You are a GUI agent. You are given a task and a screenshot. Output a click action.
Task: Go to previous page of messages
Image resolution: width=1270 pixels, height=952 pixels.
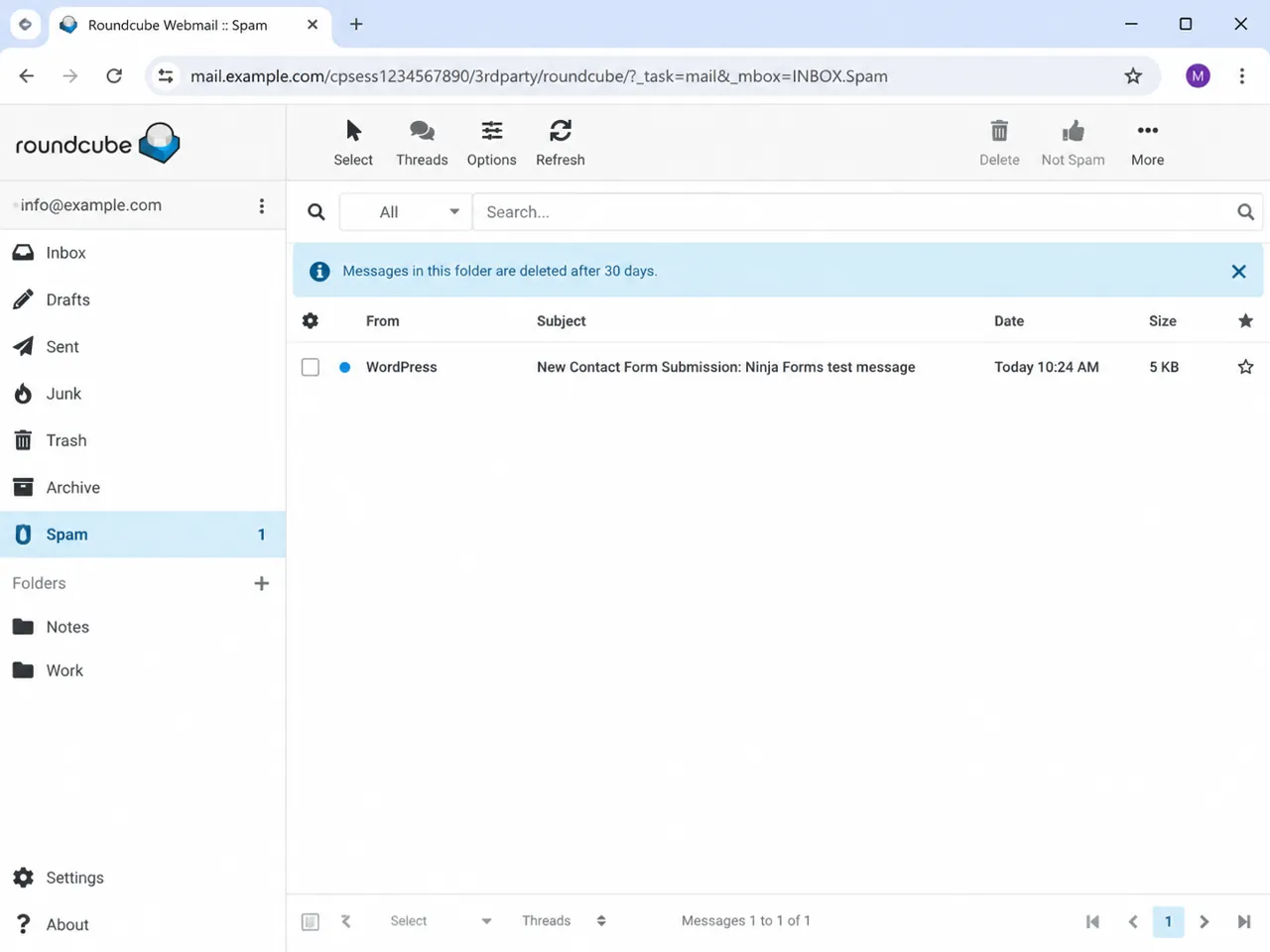click(1132, 921)
